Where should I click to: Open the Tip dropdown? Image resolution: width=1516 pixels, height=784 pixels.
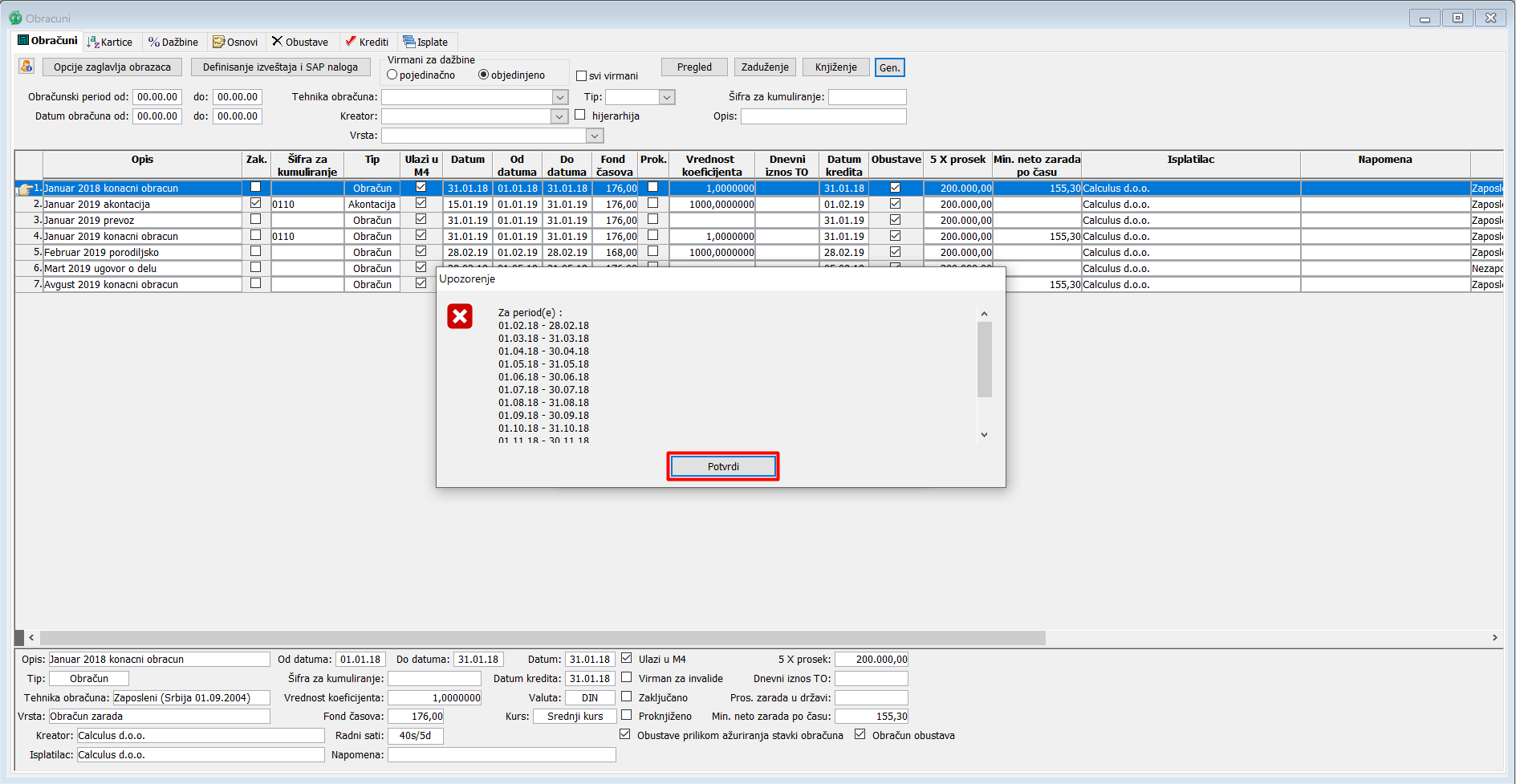coord(667,97)
